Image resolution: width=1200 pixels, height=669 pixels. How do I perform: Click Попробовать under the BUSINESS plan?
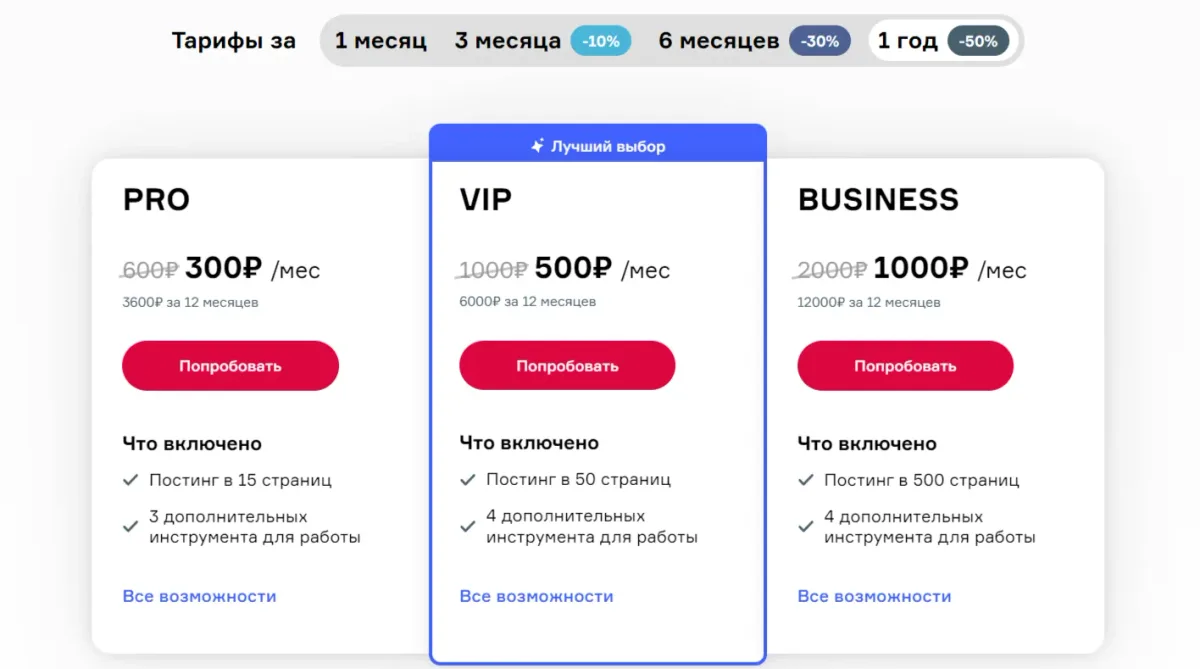point(905,365)
